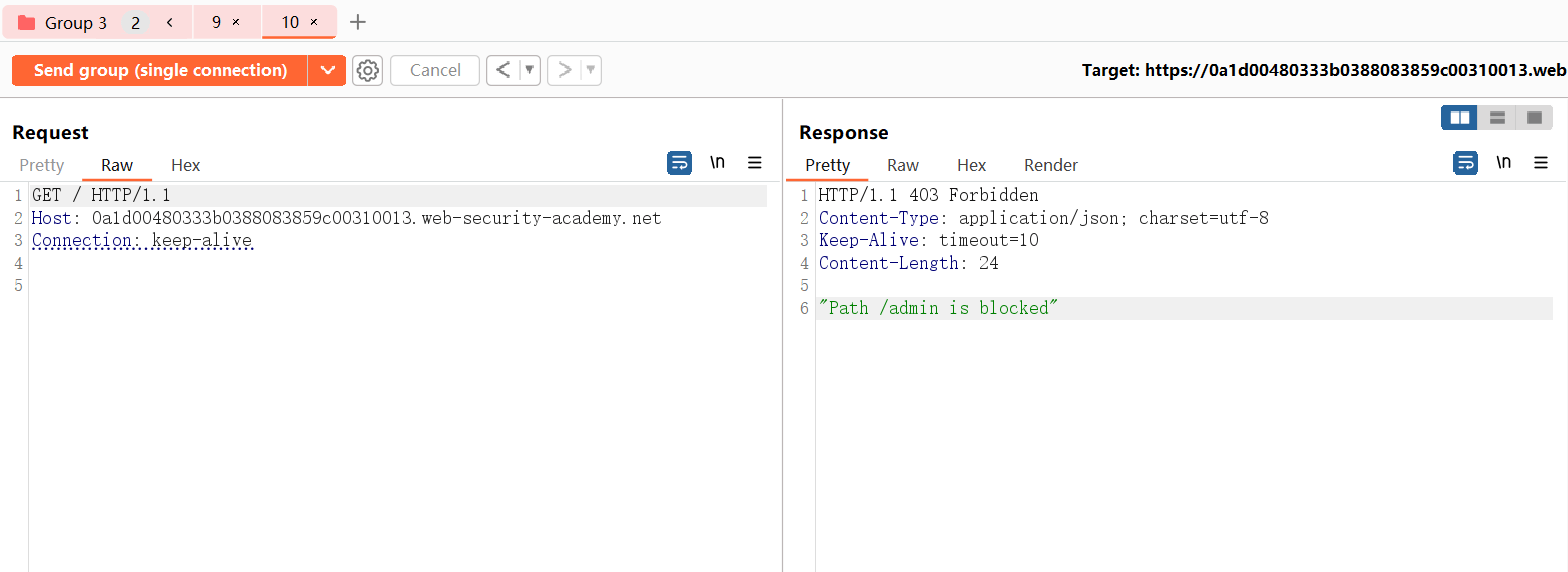Switch to Response Render tab
The width and height of the screenshot is (1568, 572).
1050,165
